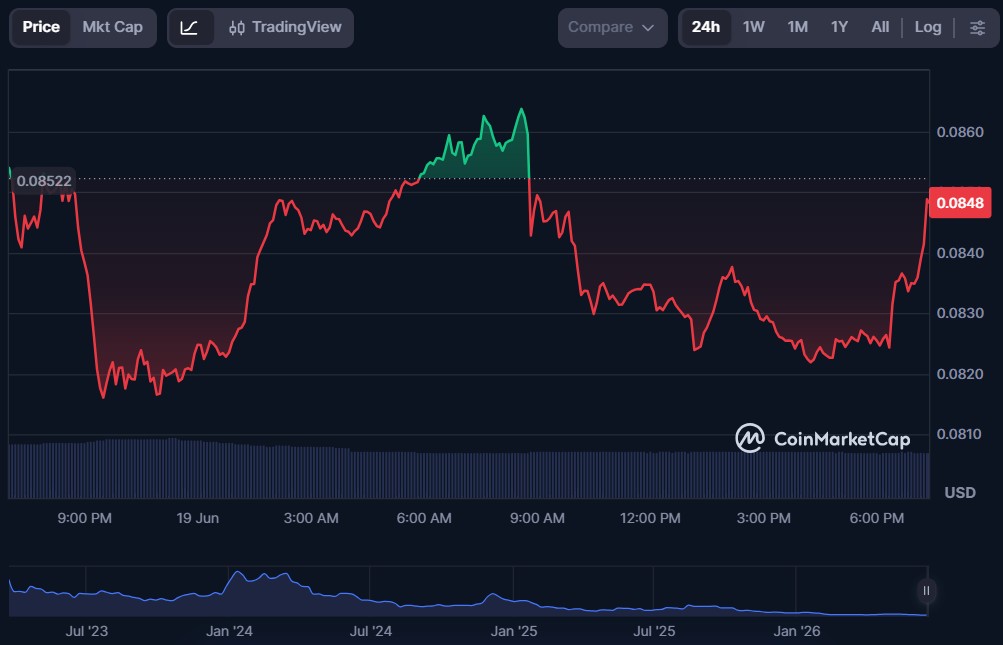
Task: Click Jan '24 on the range navigator
Action: point(229,632)
